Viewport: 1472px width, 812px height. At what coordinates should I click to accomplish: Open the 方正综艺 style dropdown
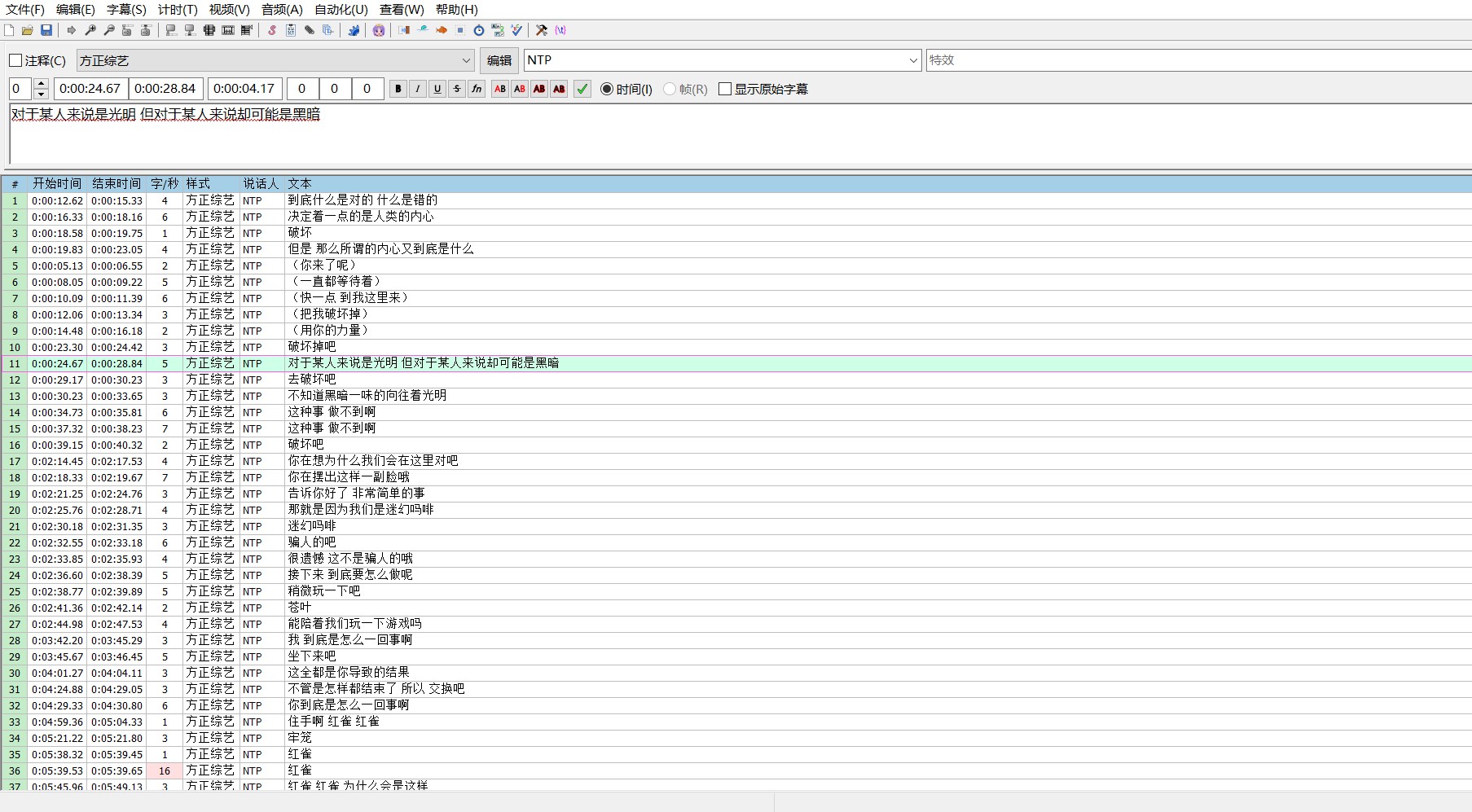(275, 60)
